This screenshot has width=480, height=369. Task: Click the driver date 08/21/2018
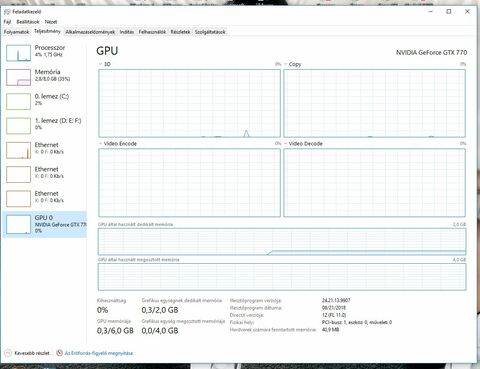tap(334, 308)
